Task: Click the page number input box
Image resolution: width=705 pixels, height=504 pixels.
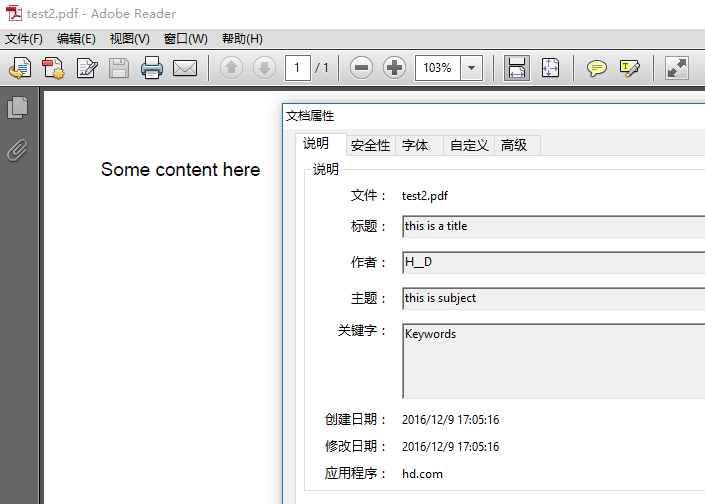Action: (x=297, y=68)
